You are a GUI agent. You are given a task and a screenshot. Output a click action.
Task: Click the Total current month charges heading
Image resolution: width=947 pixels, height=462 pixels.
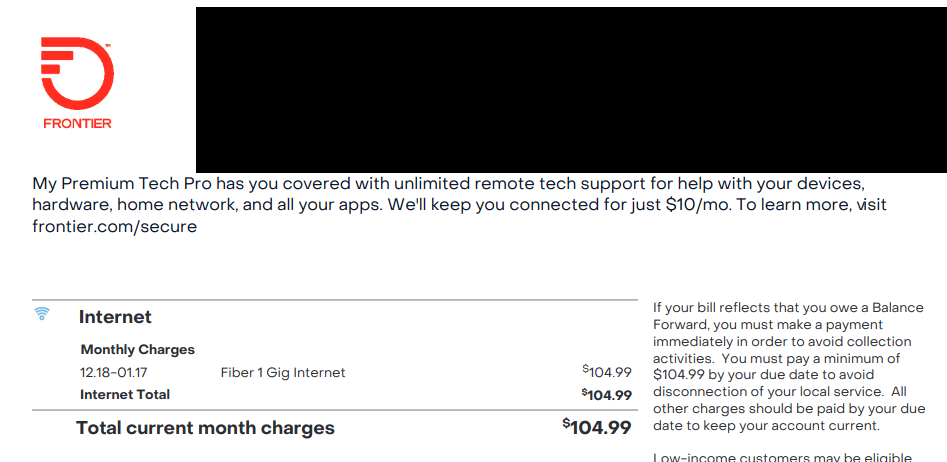[205, 428]
